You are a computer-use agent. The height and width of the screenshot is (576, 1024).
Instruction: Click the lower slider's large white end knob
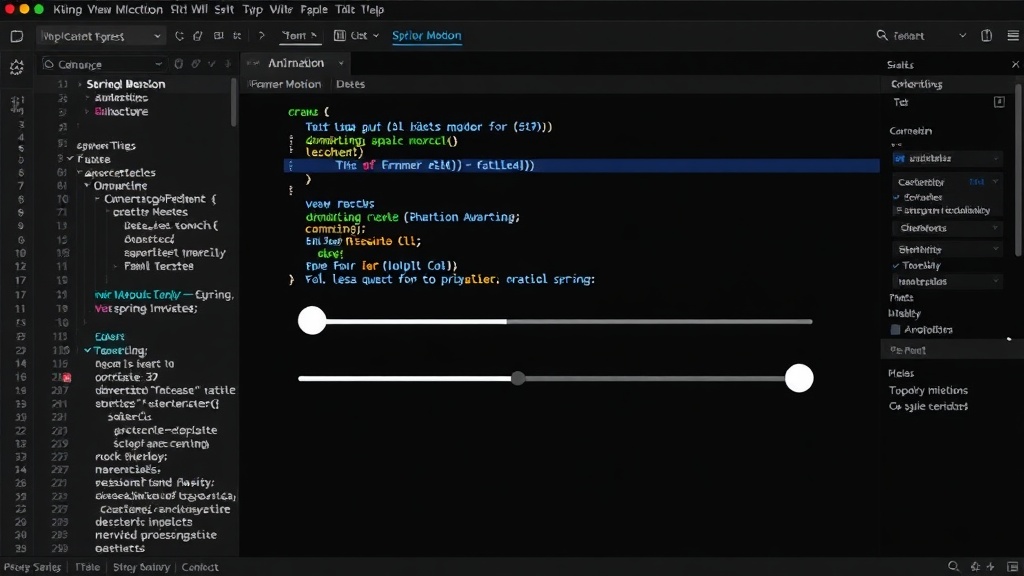(799, 378)
